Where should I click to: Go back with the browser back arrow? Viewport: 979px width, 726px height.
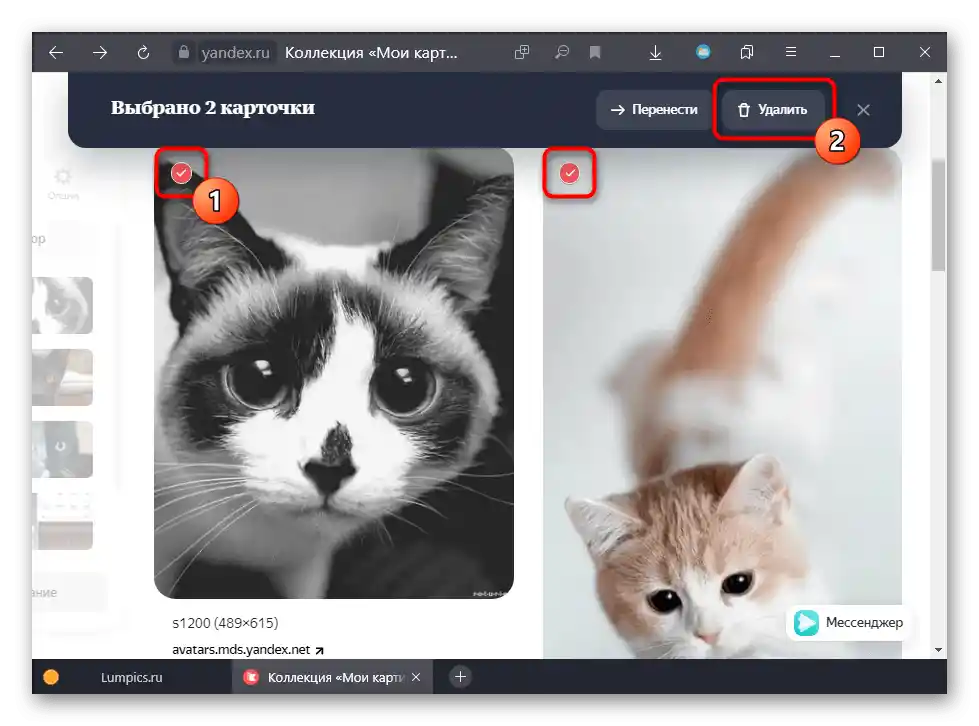coord(56,52)
